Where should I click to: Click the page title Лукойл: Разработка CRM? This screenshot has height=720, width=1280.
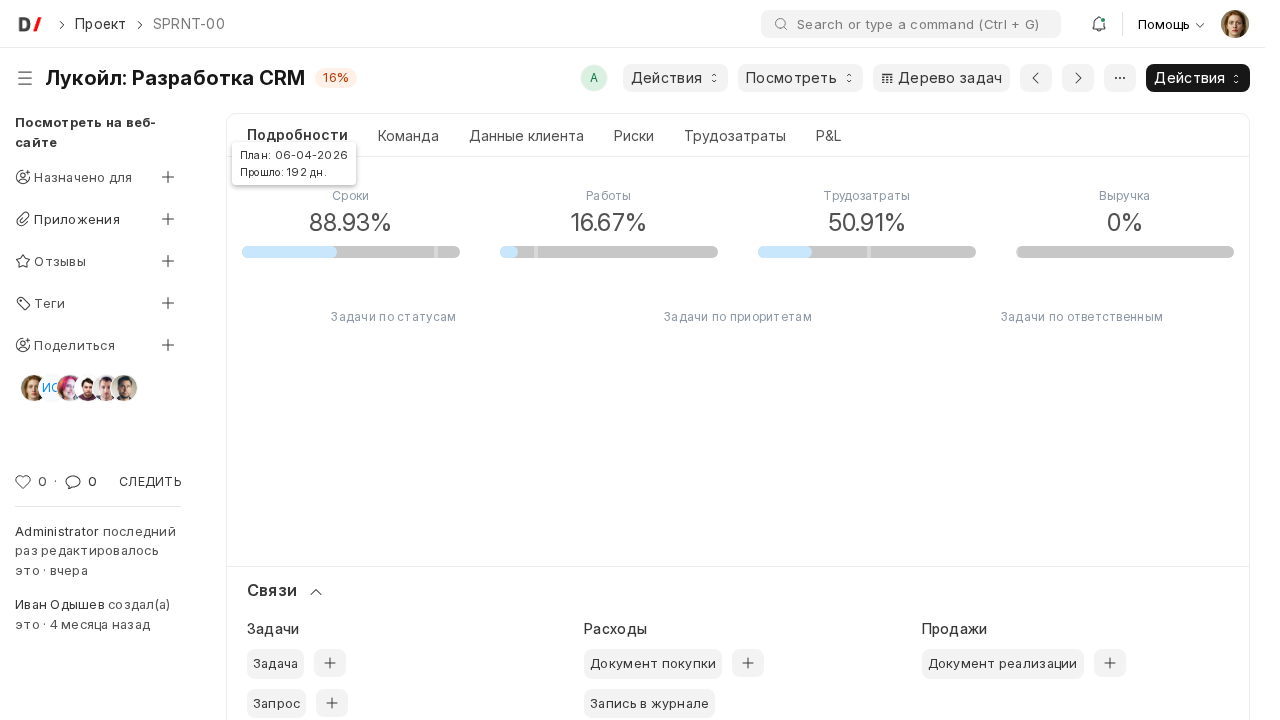pyautogui.click(x=175, y=78)
